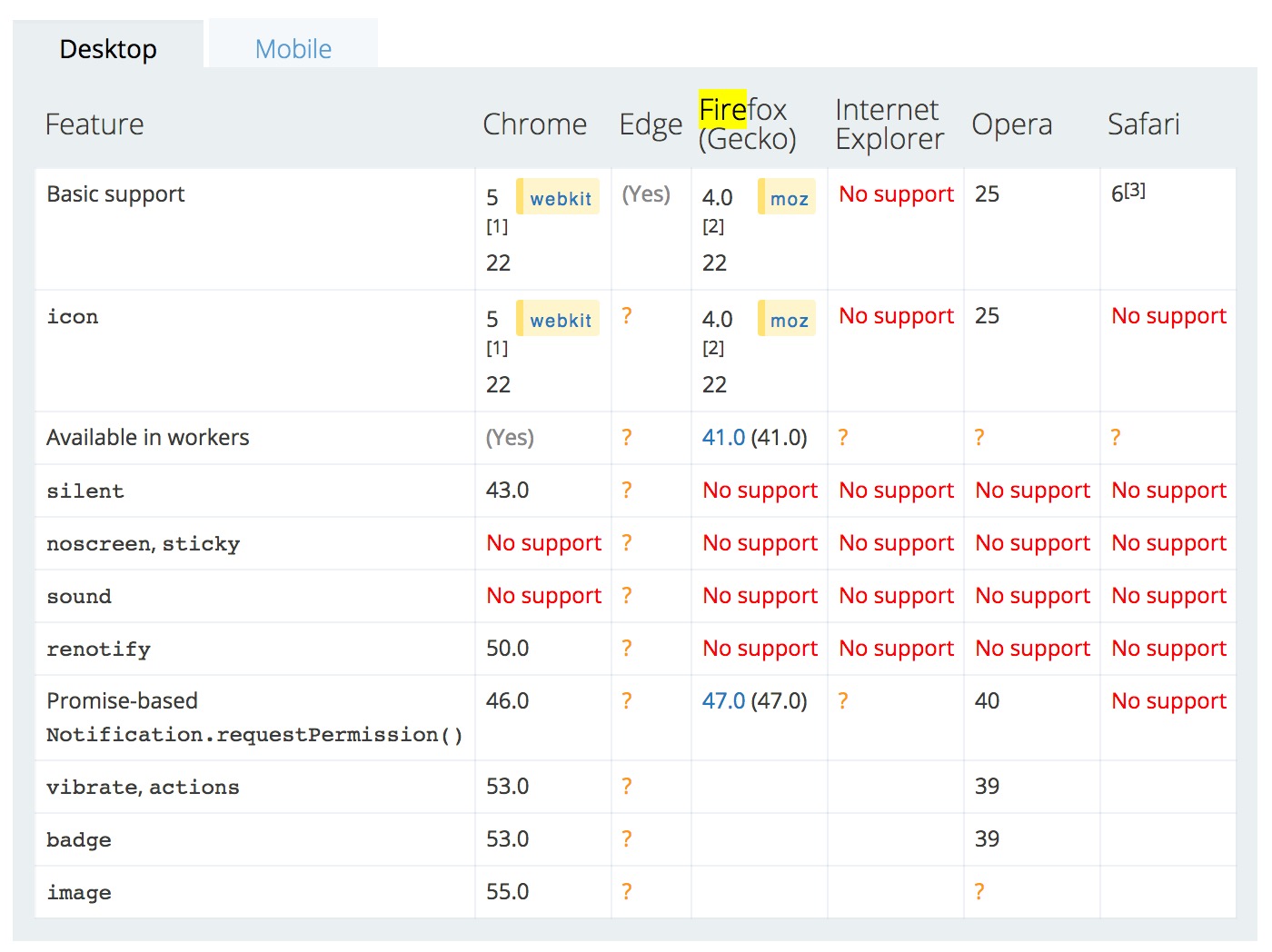Screen dimensions: 1272x952
Task: Click the vibrate, actions feature label
Action: pos(143,787)
